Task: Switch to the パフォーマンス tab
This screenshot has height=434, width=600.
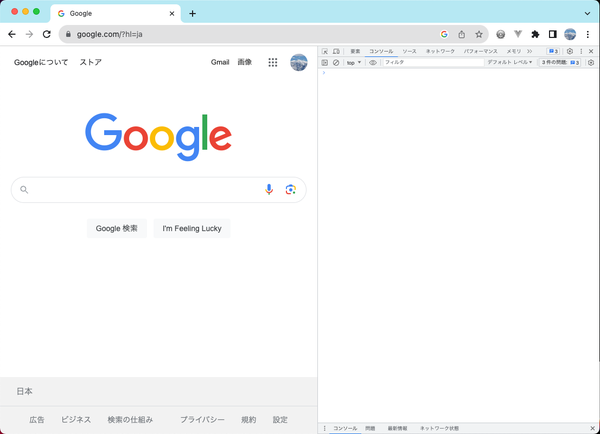Action: (481, 51)
